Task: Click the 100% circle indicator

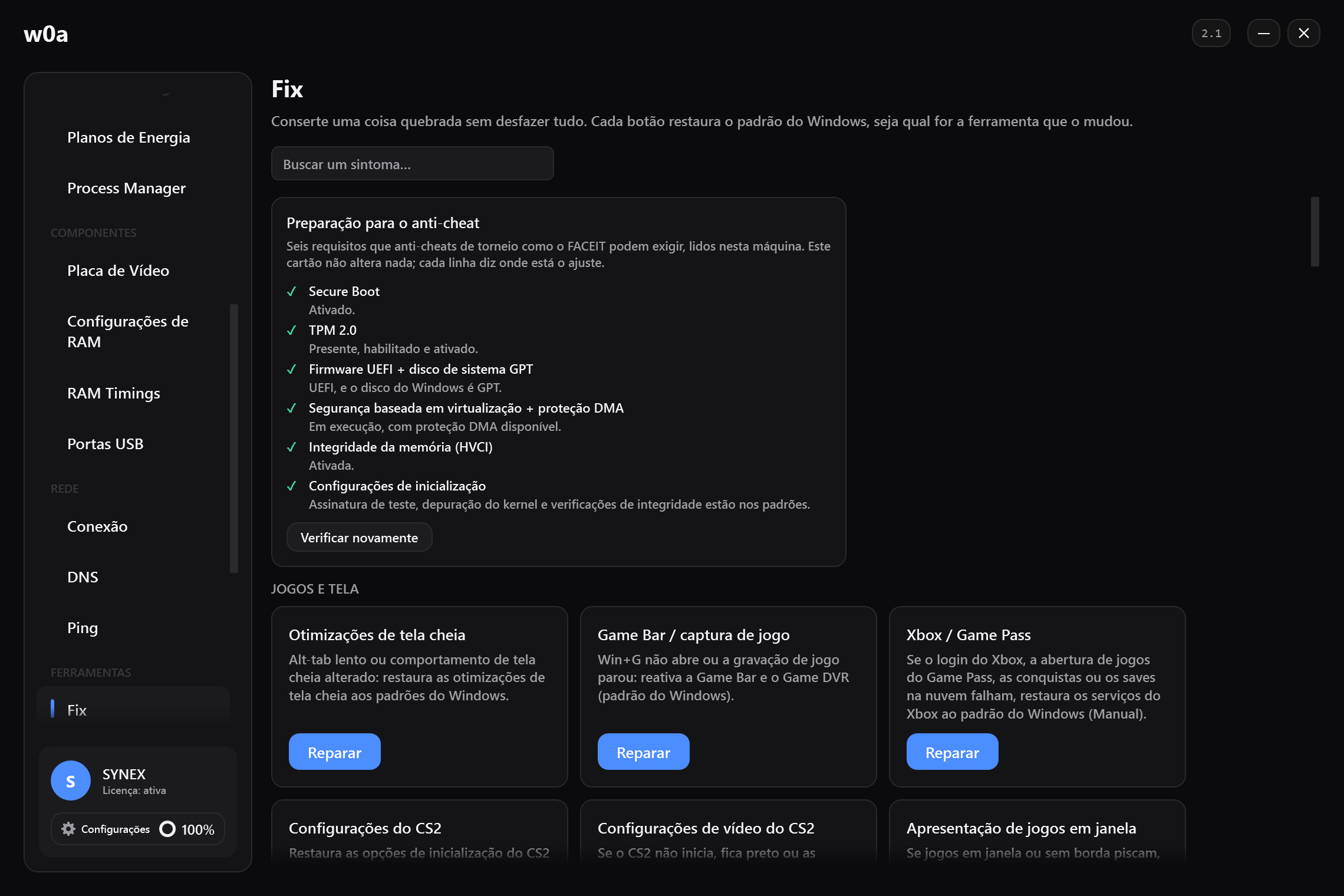Action: coord(167,829)
